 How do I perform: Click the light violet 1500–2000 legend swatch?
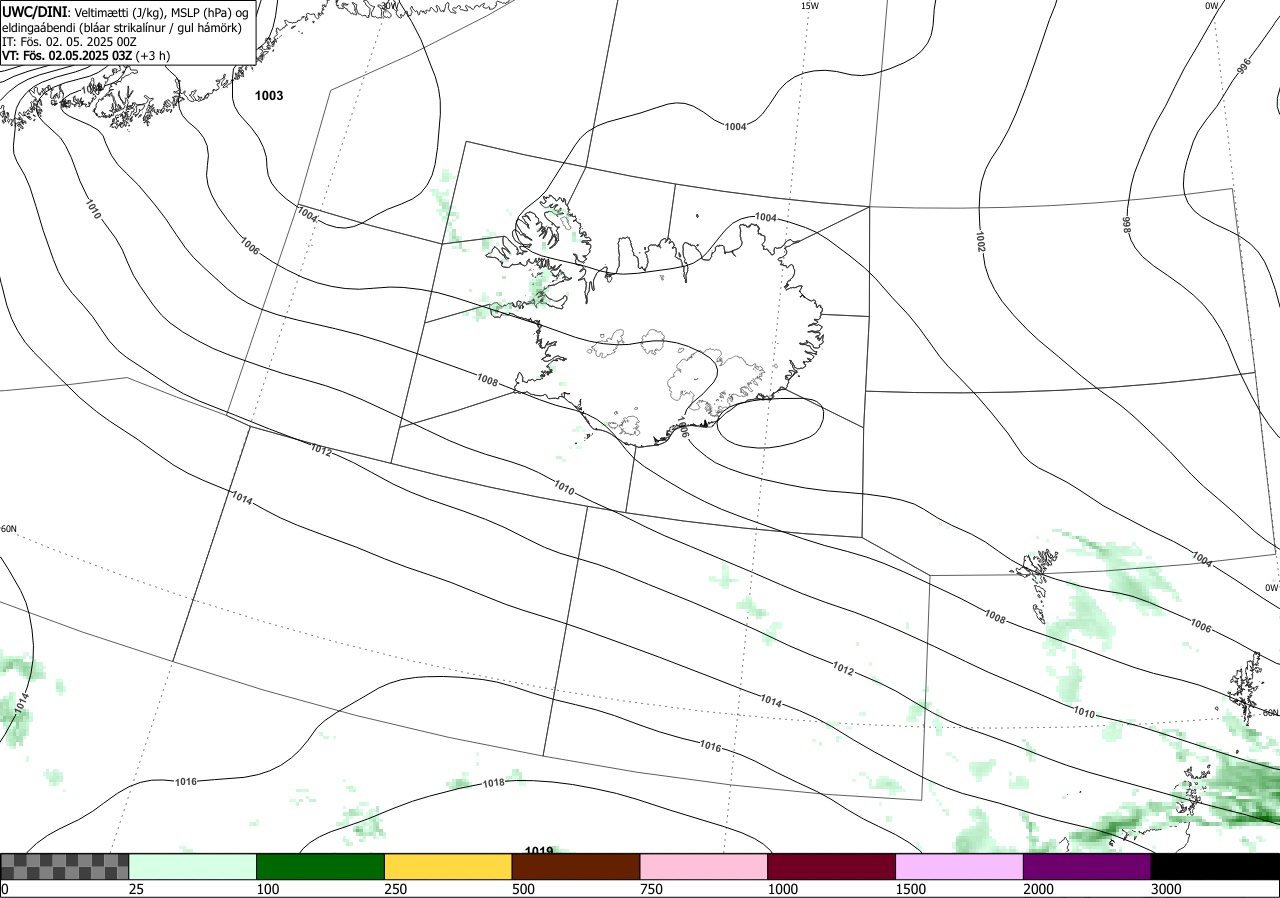(960, 866)
